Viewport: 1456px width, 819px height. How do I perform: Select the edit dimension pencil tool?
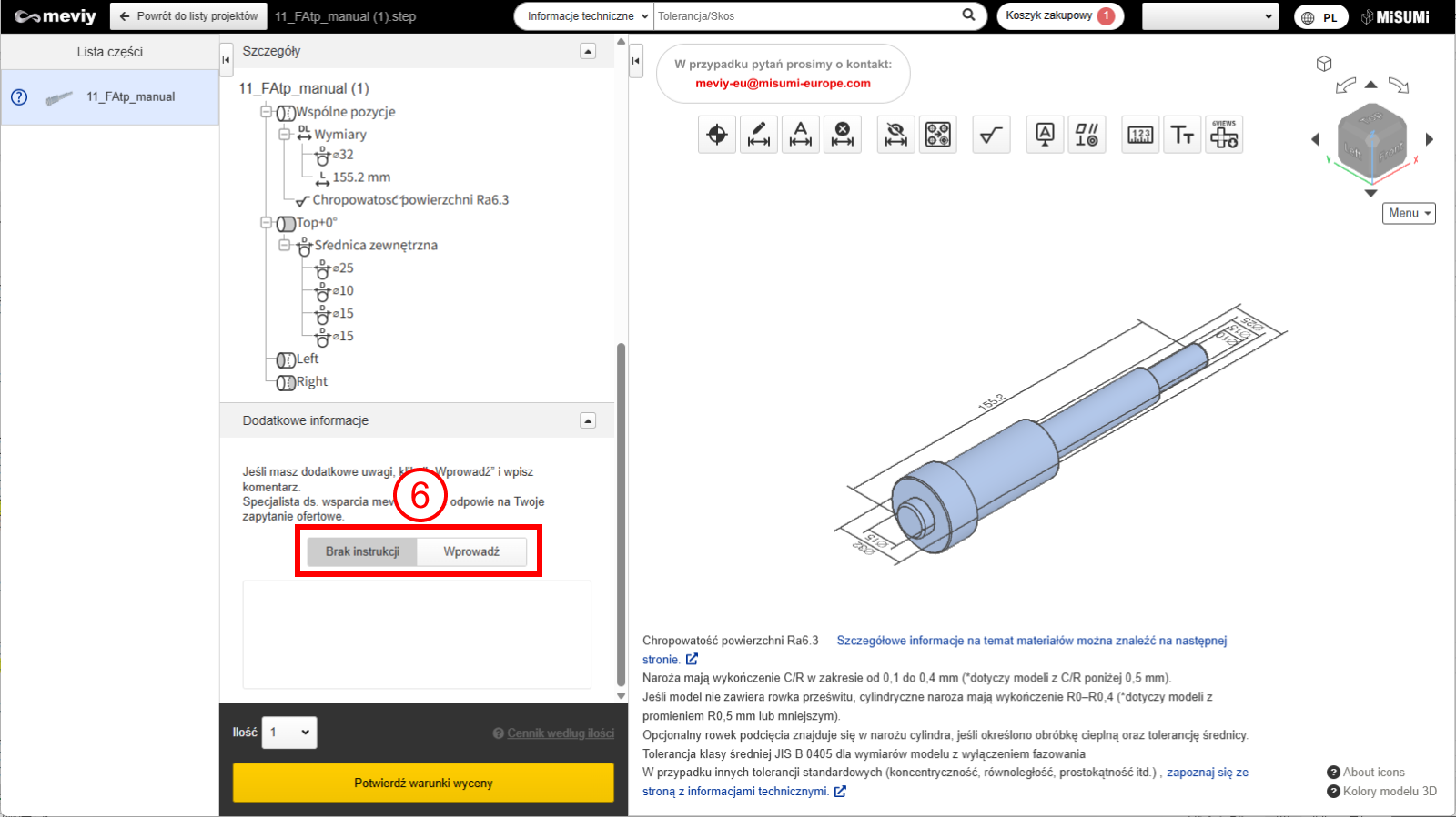(x=759, y=136)
